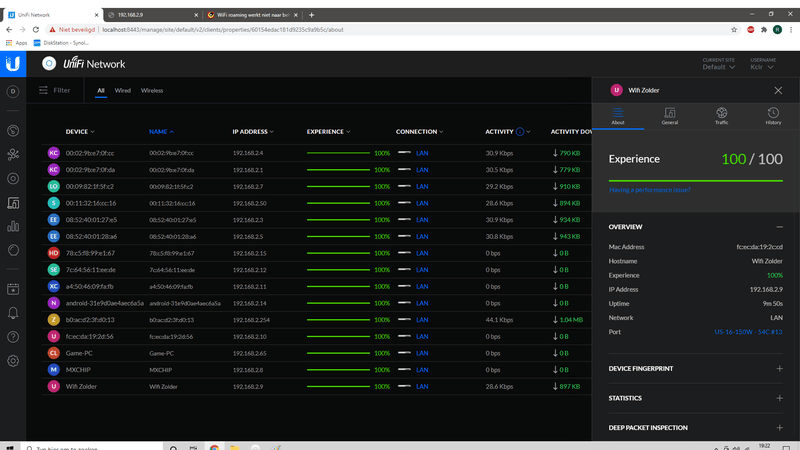Screen dimensions: 800x450
Task: Open the DiskStation bookmark
Action: tap(61, 43)
